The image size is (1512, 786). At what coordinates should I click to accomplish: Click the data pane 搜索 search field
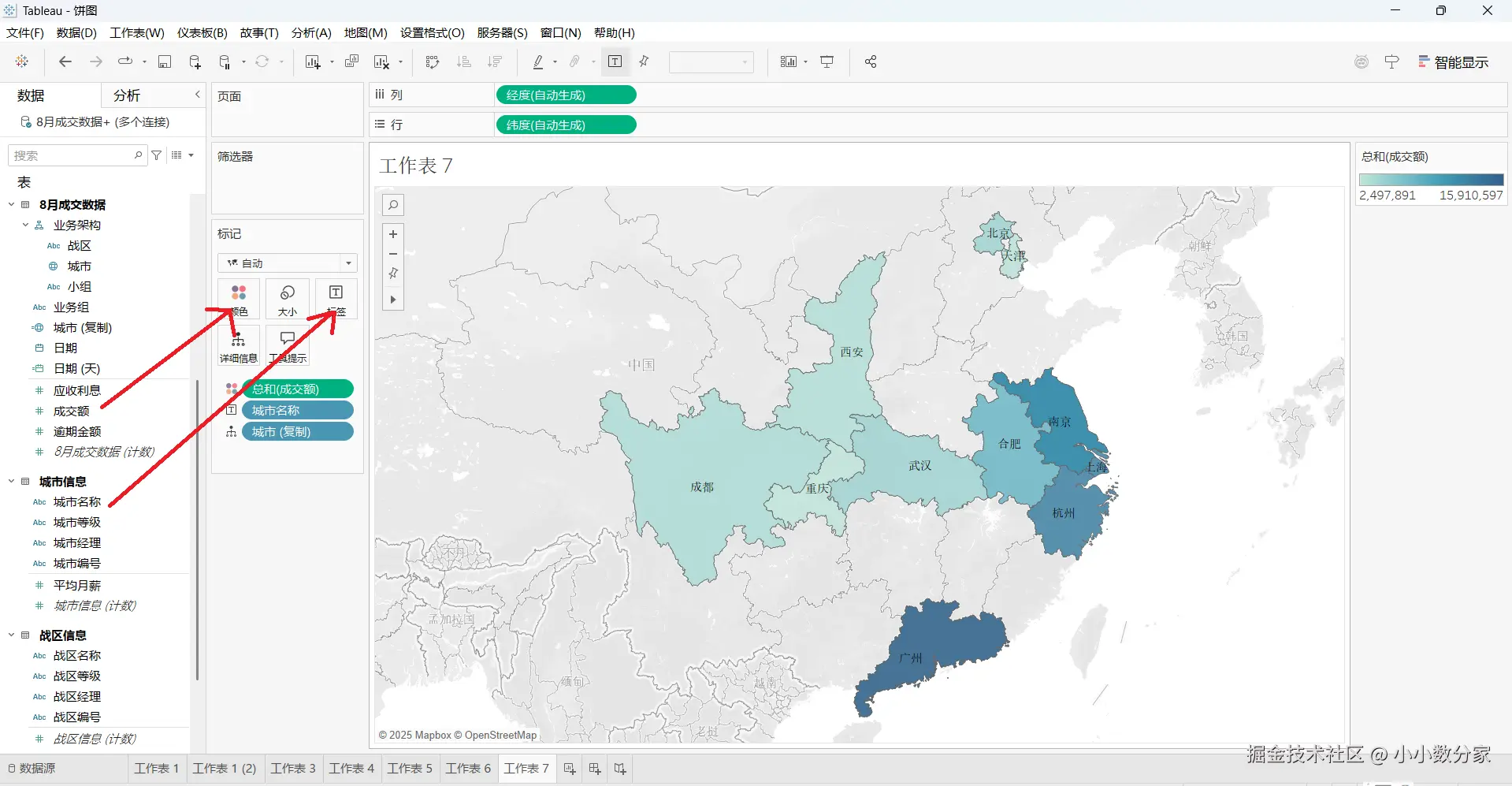coord(77,155)
